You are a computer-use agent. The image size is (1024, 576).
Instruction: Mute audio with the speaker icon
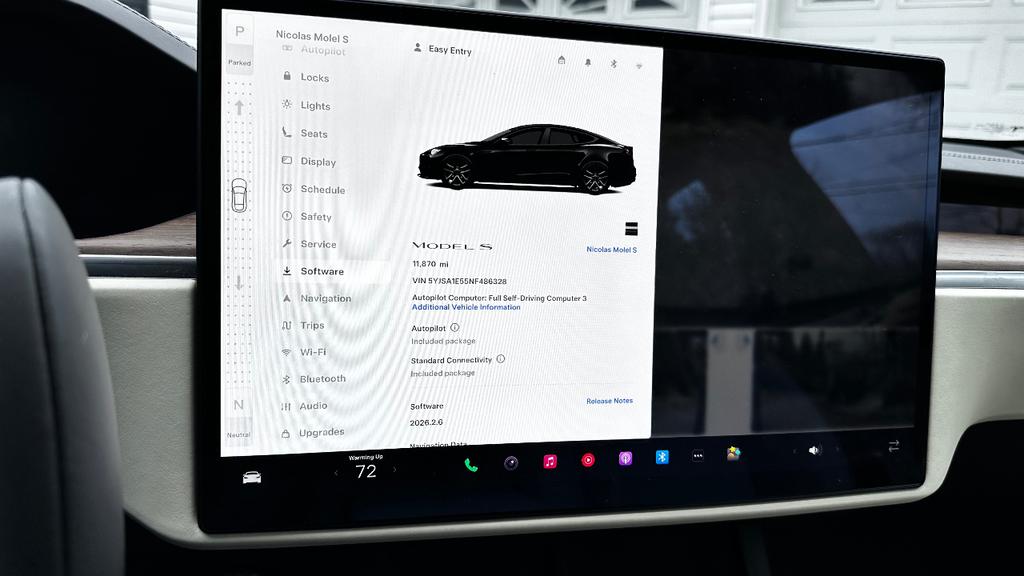814,450
